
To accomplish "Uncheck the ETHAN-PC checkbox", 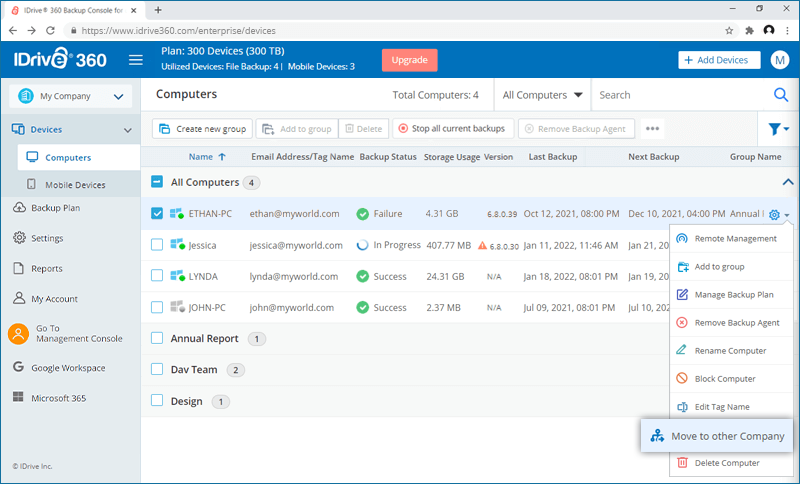I will point(157,213).
